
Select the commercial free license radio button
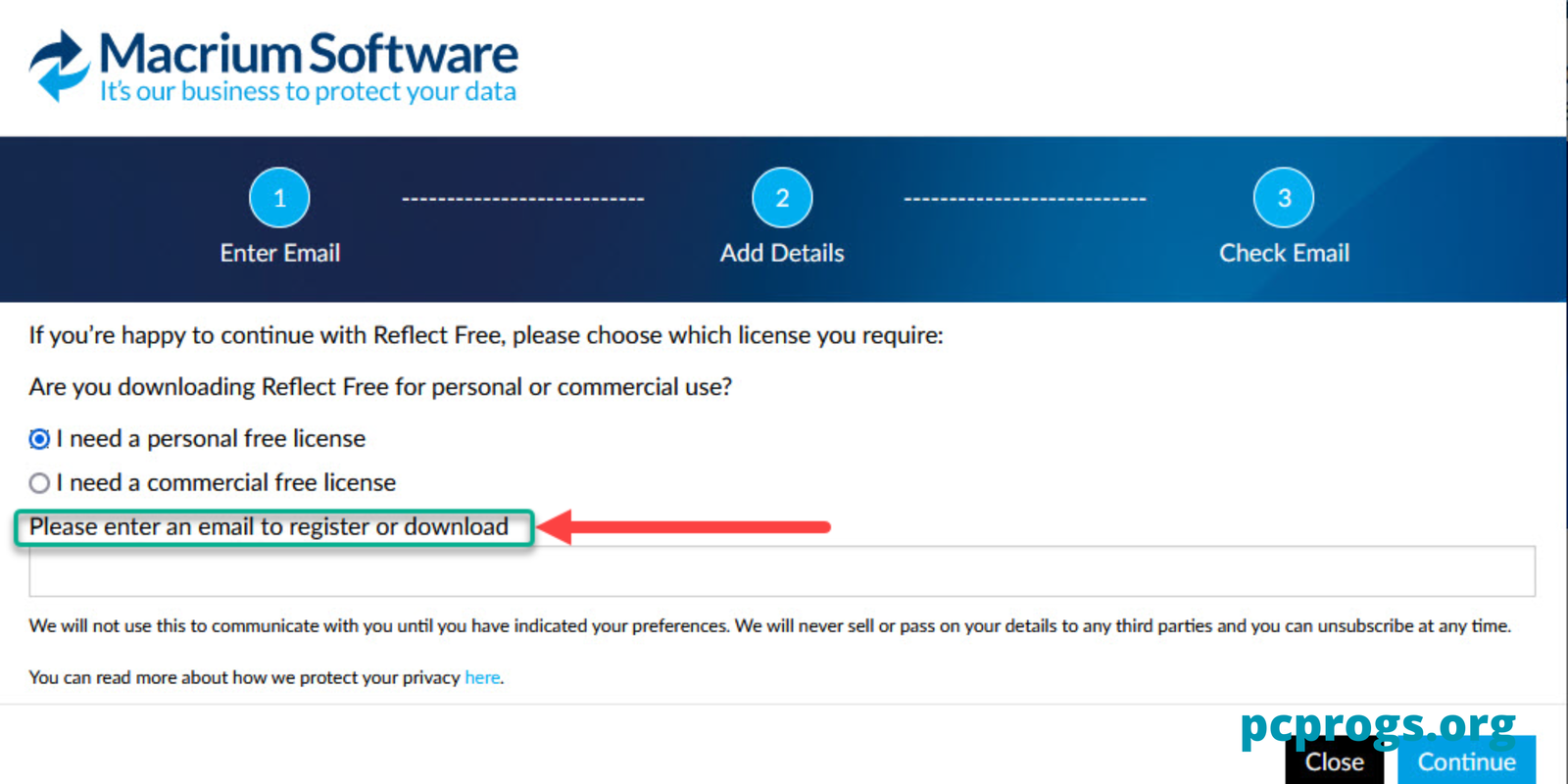(x=39, y=483)
